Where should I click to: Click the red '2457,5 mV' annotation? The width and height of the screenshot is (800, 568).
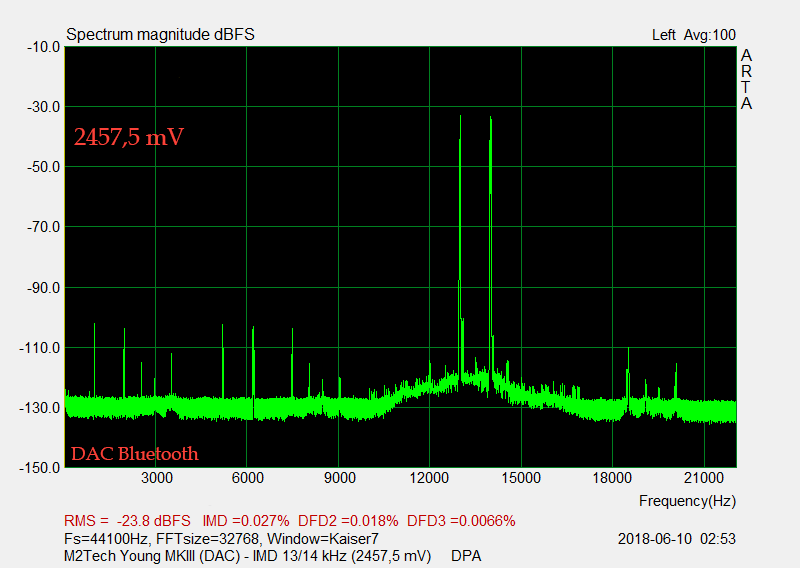pyautogui.click(x=129, y=137)
